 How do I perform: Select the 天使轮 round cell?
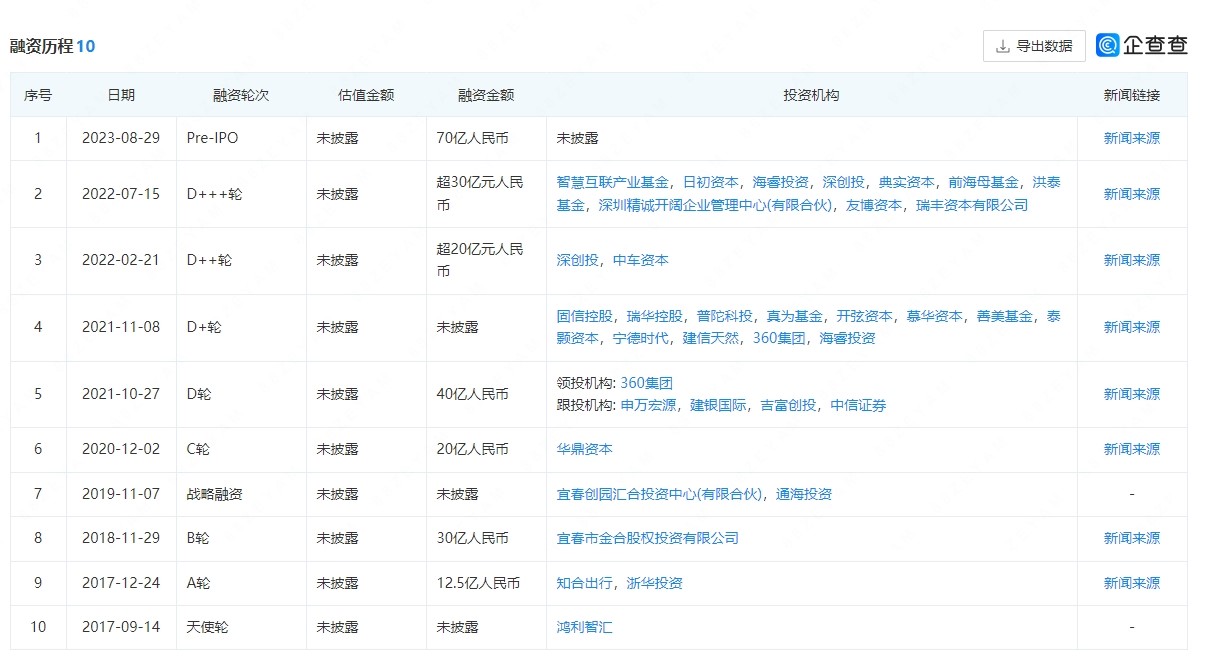pos(208,627)
